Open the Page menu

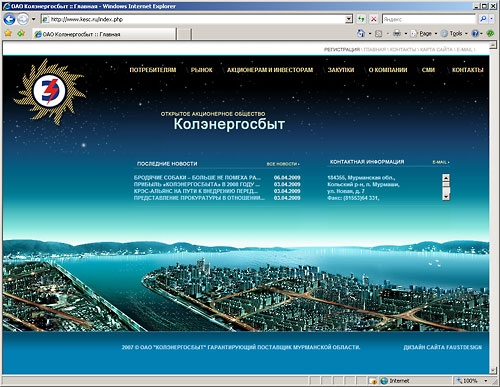[423, 34]
